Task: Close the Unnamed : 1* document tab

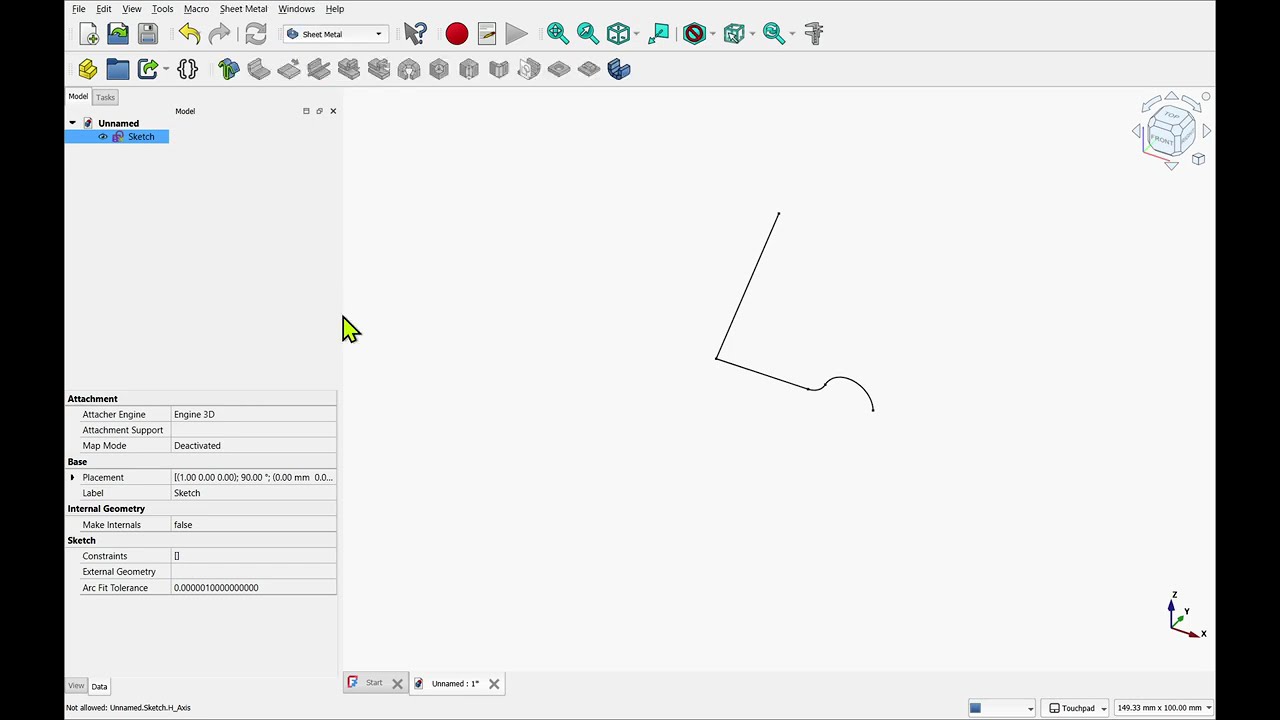Action: click(x=494, y=684)
